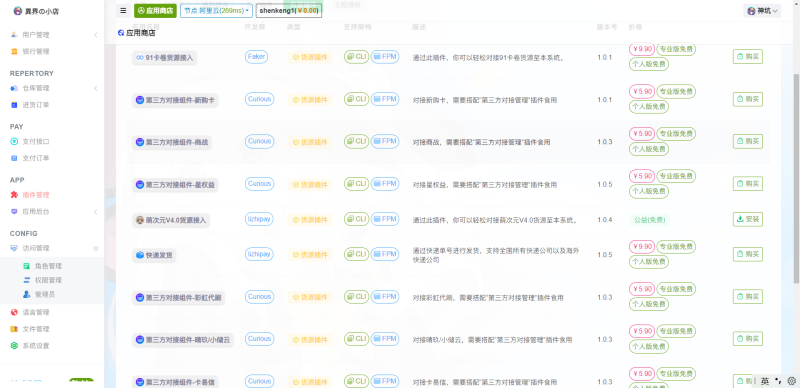The height and width of the screenshot is (388, 800).
Task: Open the 神坑 user profile dropdown
Action: 762,11
